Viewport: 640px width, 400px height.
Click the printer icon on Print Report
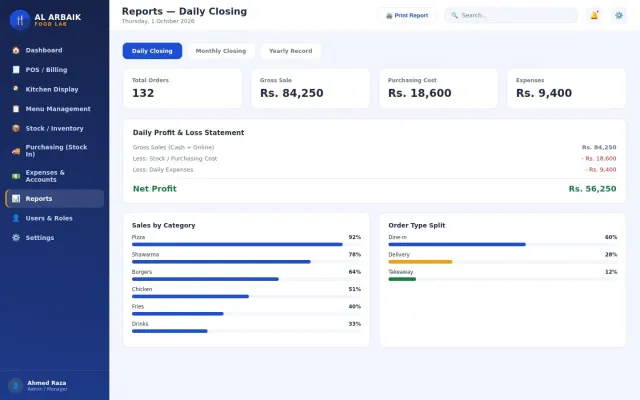(389, 16)
